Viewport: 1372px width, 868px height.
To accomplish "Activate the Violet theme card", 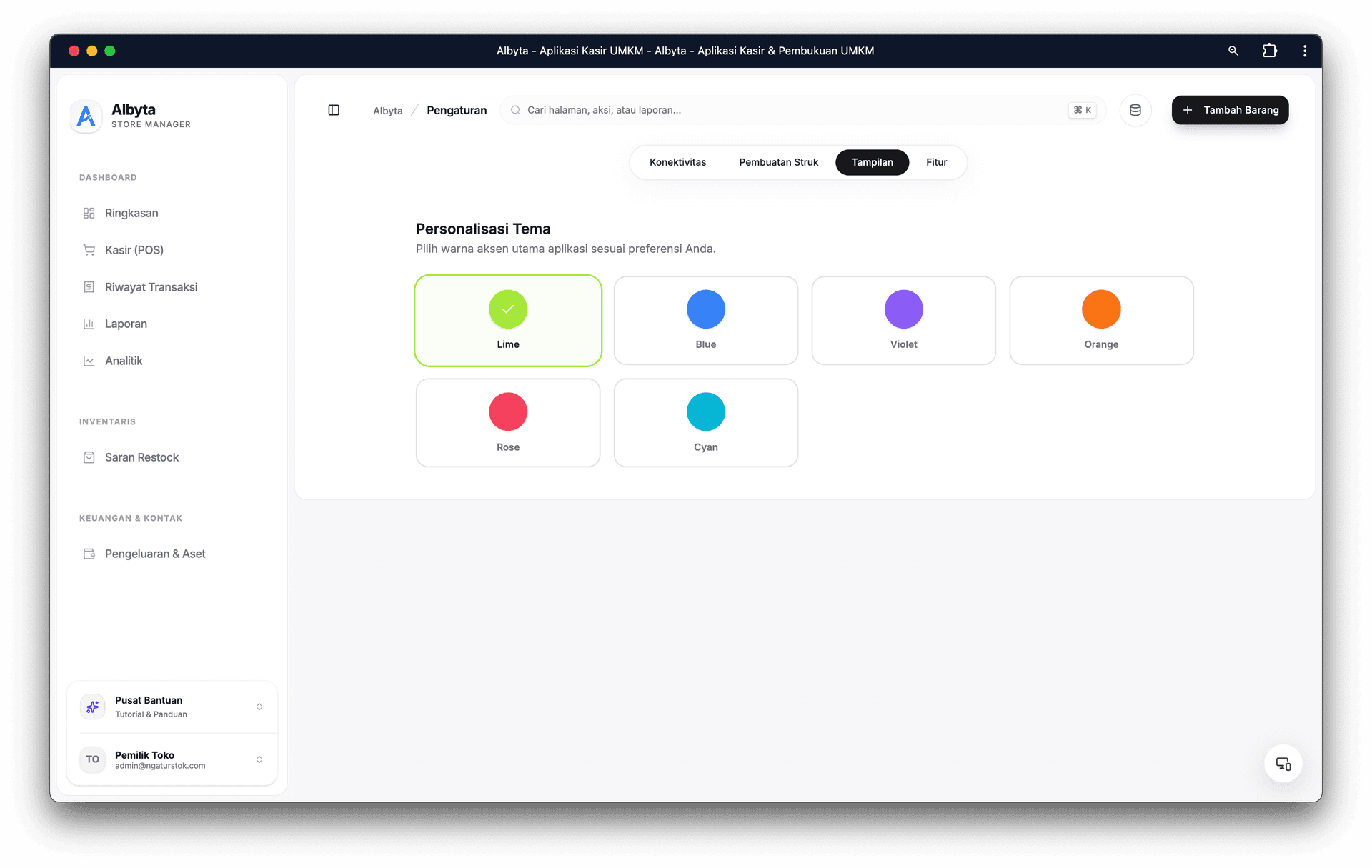I will [903, 320].
